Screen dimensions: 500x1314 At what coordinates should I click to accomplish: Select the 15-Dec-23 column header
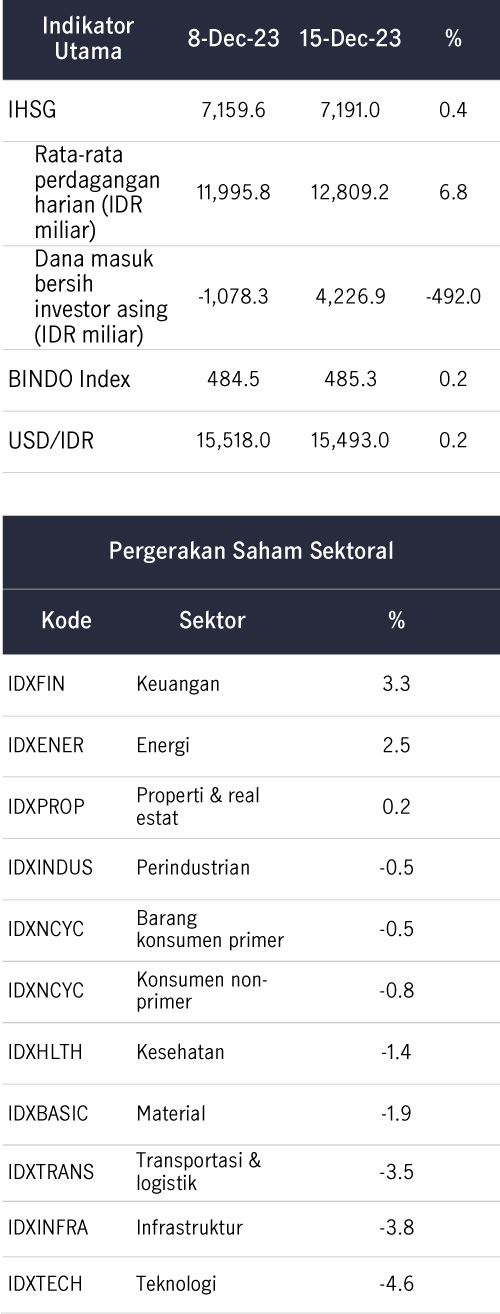(350, 39)
